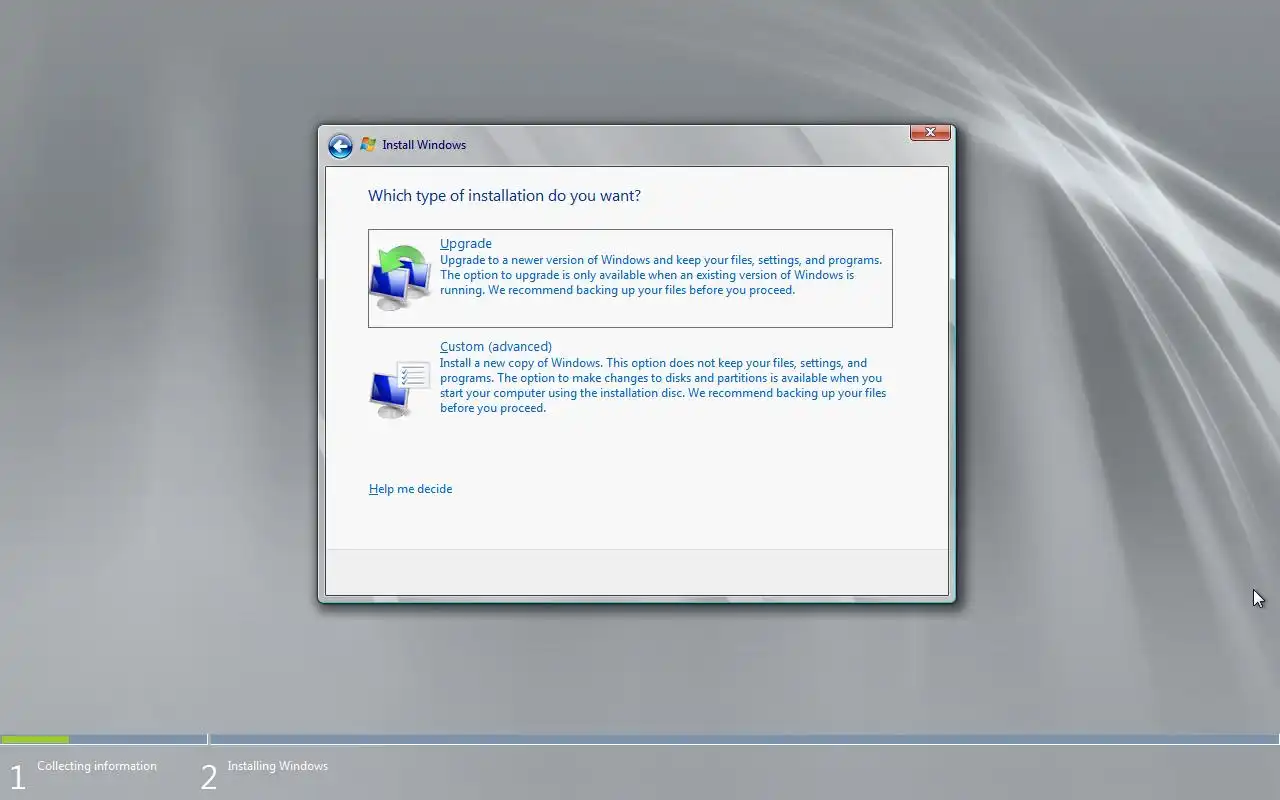Go back using the blue arrow button
The width and height of the screenshot is (1280, 800).
[340, 146]
